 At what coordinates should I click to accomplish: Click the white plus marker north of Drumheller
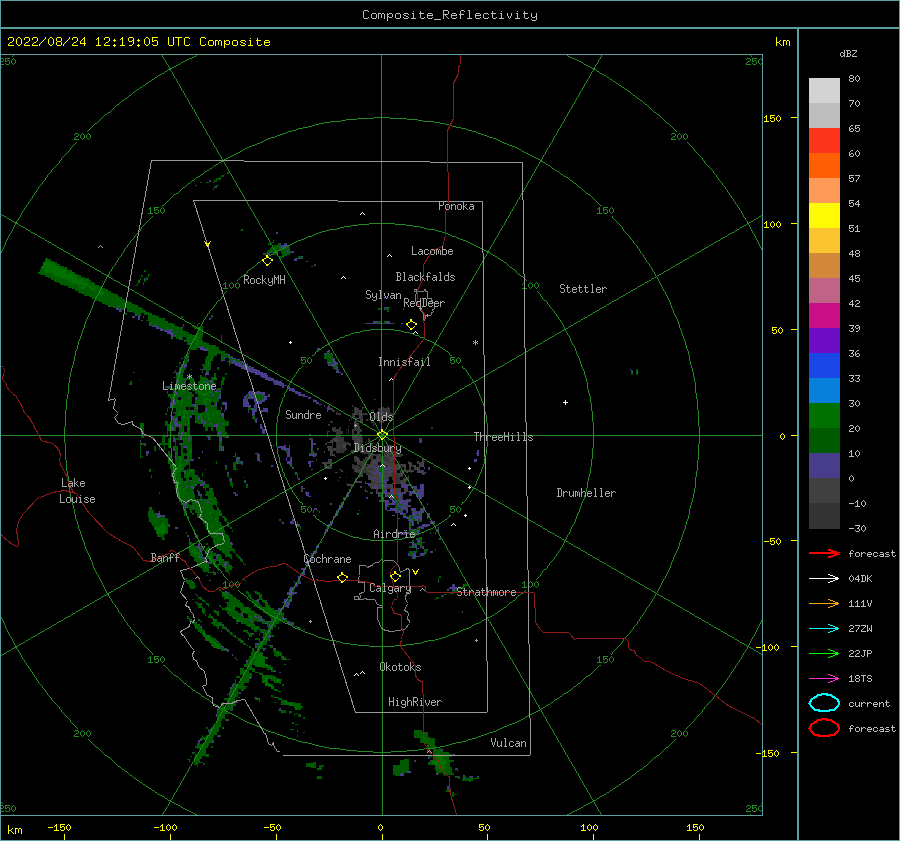(x=565, y=402)
